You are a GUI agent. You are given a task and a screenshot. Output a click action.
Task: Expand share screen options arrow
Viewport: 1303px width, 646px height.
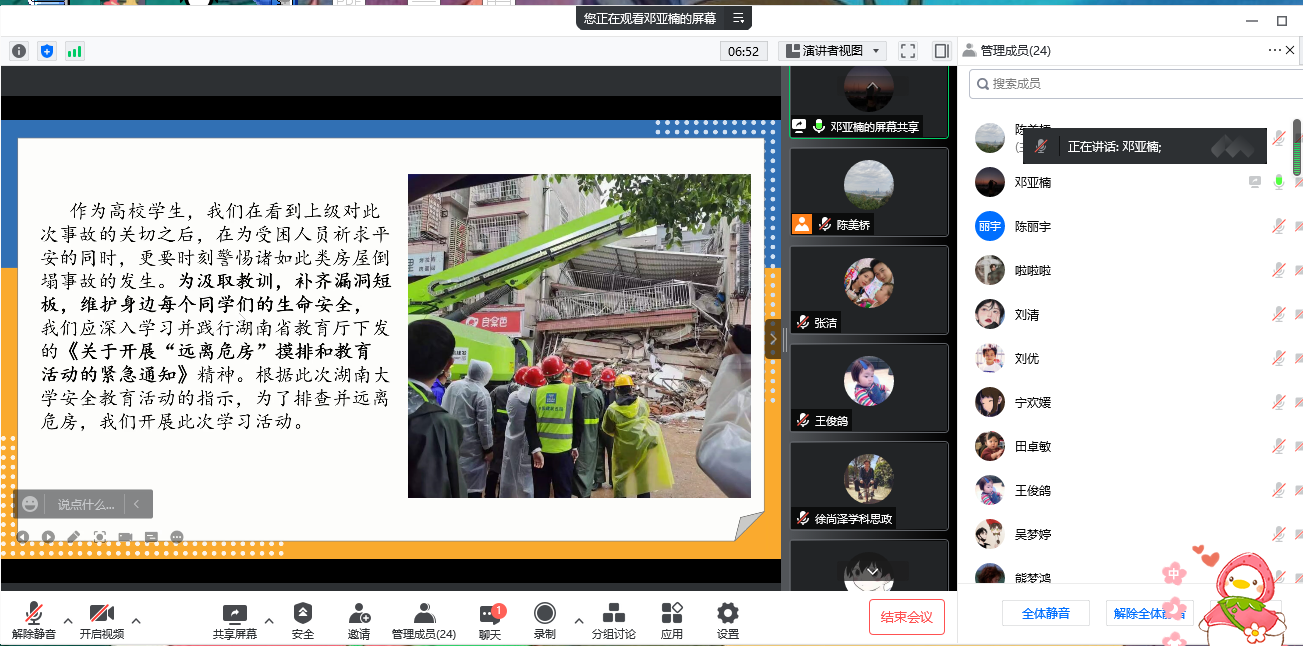click(x=268, y=620)
